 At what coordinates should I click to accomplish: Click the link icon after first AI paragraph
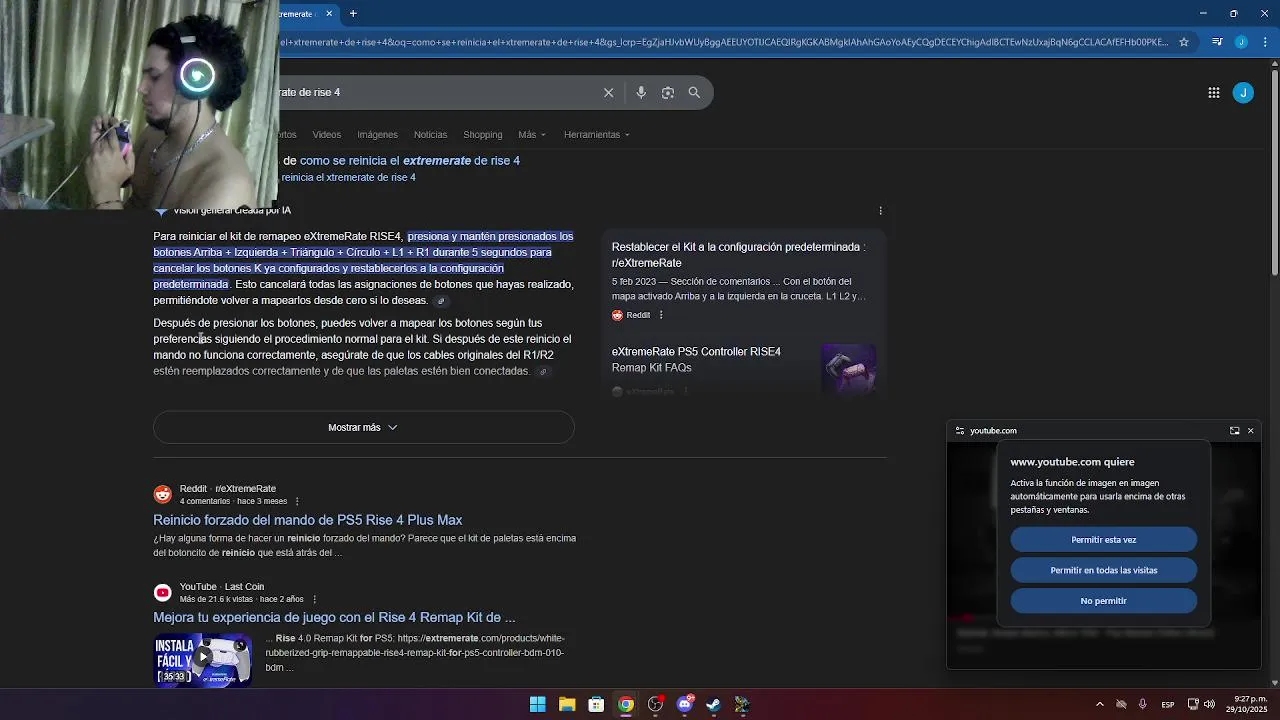coord(440,301)
